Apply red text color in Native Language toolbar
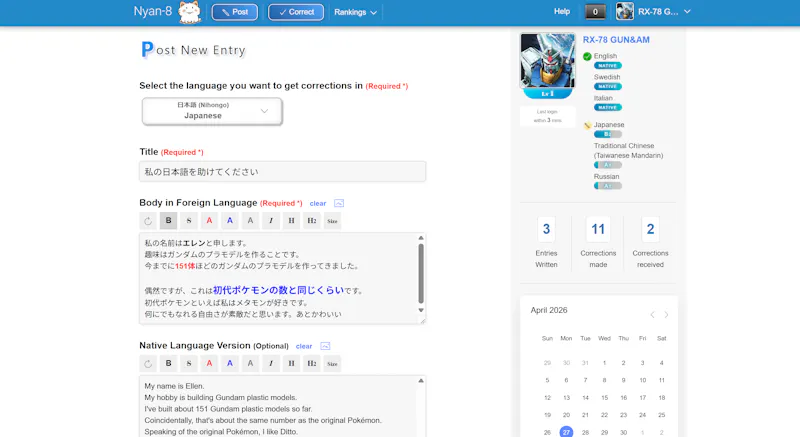This screenshot has height=437, width=800. tap(209, 364)
